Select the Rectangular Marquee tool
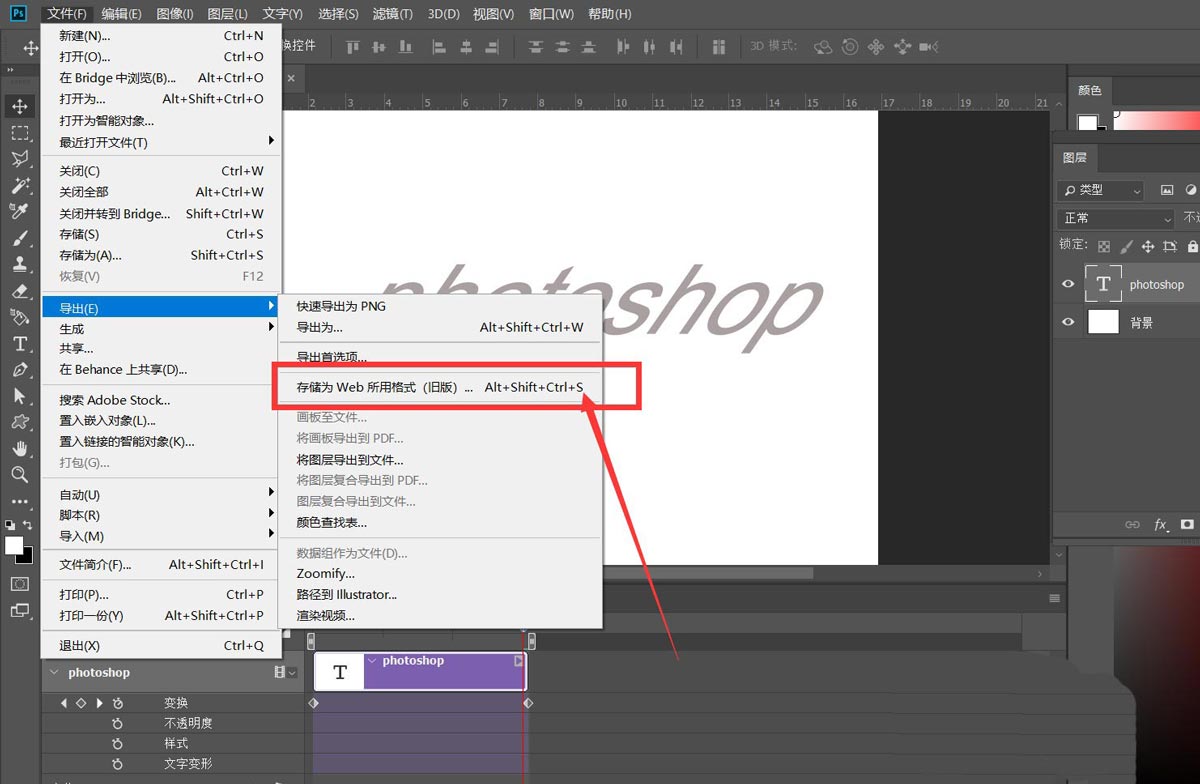 pyautogui.click(x=20, y=133)
